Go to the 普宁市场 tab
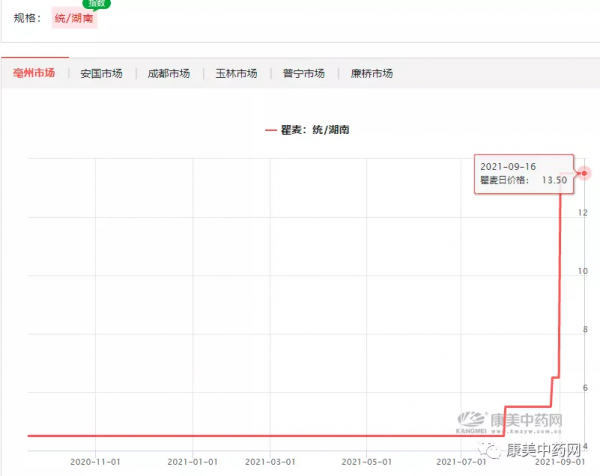 303,73
